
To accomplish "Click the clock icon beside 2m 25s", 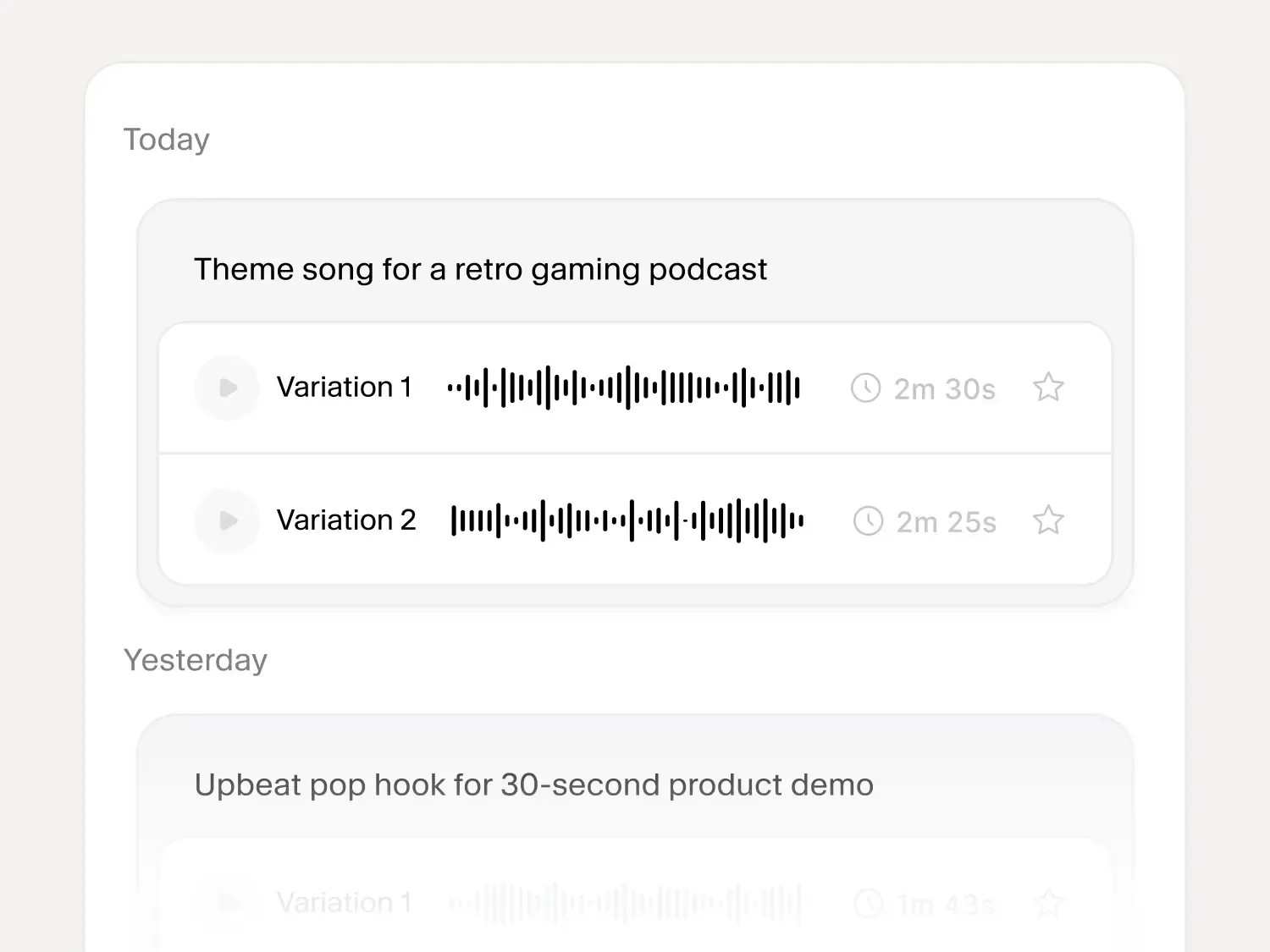I will pyautogui.click(x=868, y=521).
